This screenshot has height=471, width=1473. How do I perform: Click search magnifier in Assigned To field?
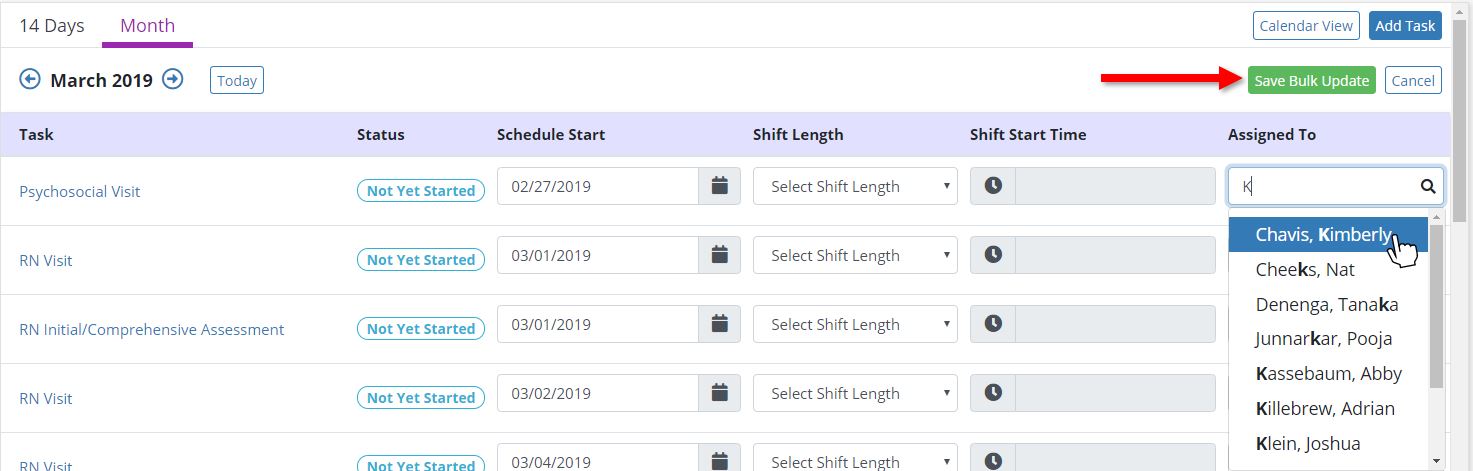tap(1428, 186)
